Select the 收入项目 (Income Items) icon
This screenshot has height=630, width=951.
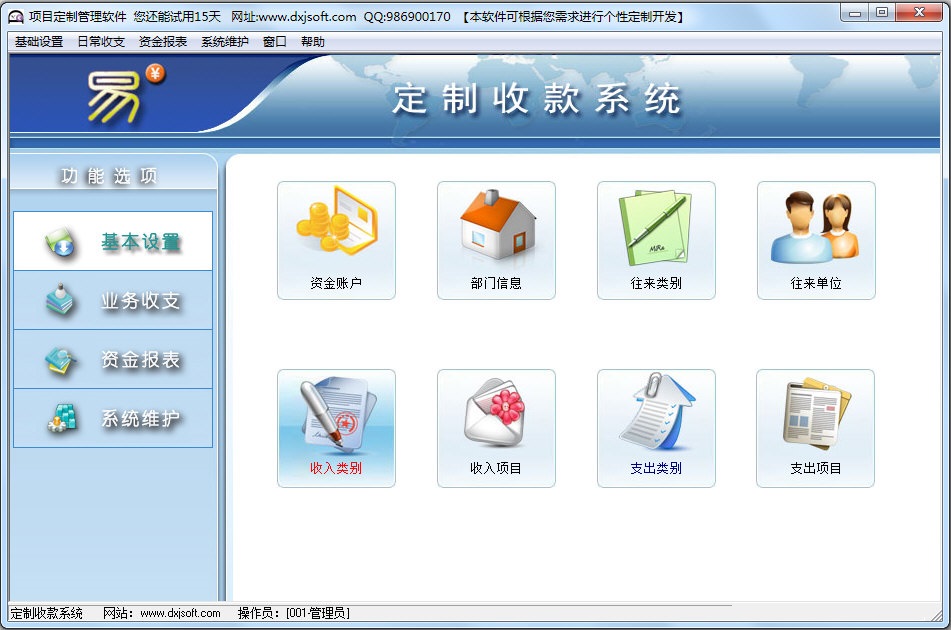pos(496,427)
